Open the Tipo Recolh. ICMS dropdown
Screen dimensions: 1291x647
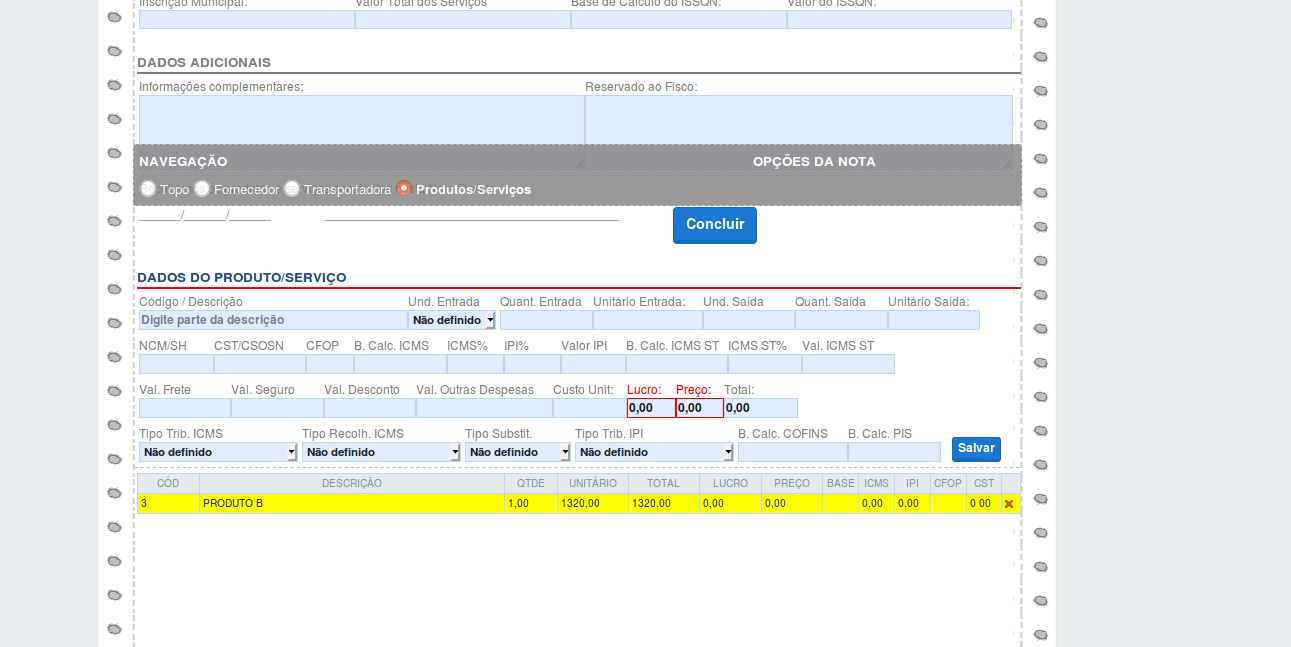381,452
